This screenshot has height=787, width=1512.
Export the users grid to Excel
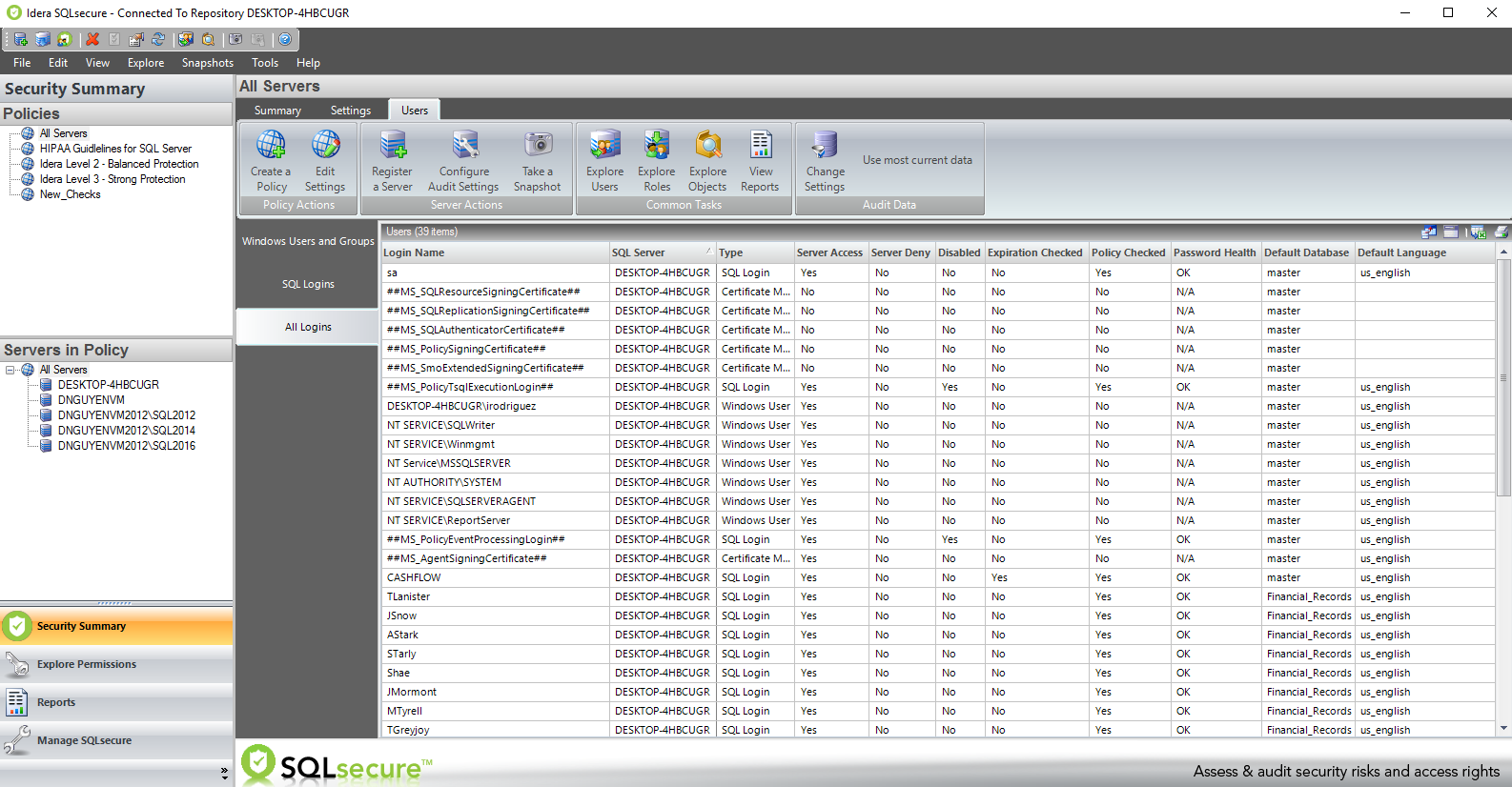coord(1478,232)
